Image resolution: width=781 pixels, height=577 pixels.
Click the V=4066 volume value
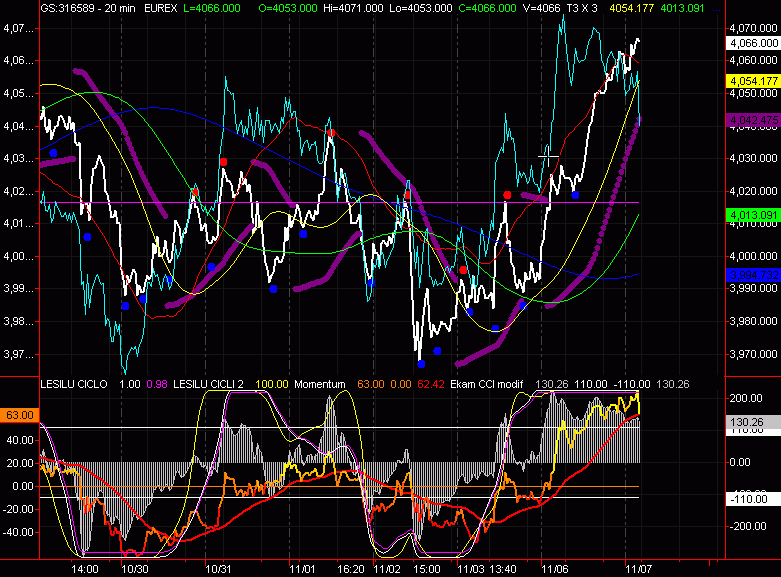pos(541,8)
